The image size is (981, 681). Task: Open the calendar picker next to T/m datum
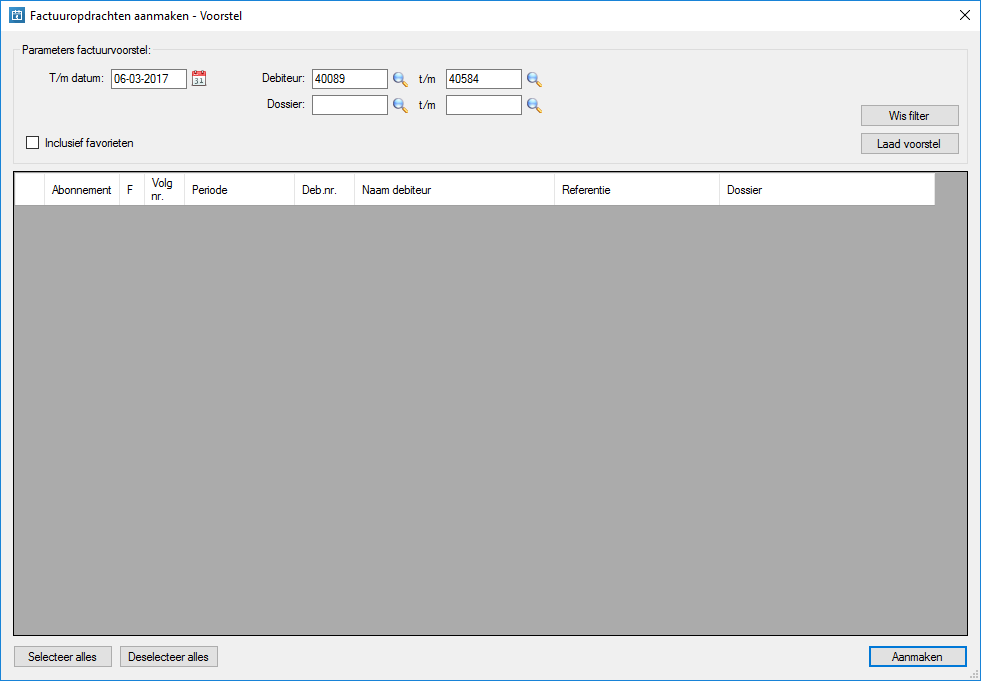pos(199,79)
